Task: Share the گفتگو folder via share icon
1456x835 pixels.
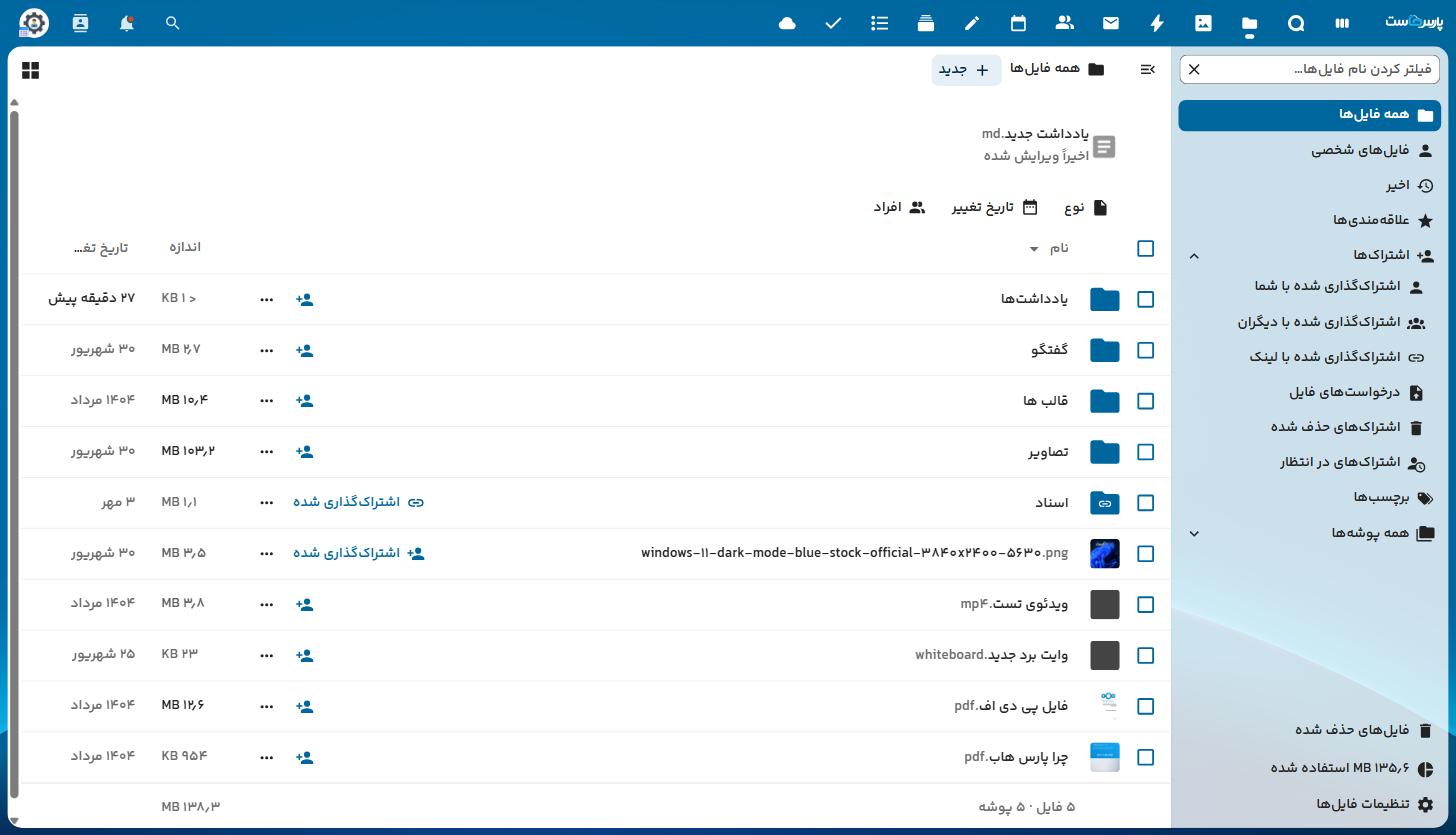Action: pyautogui.click(x=305, y=350)
